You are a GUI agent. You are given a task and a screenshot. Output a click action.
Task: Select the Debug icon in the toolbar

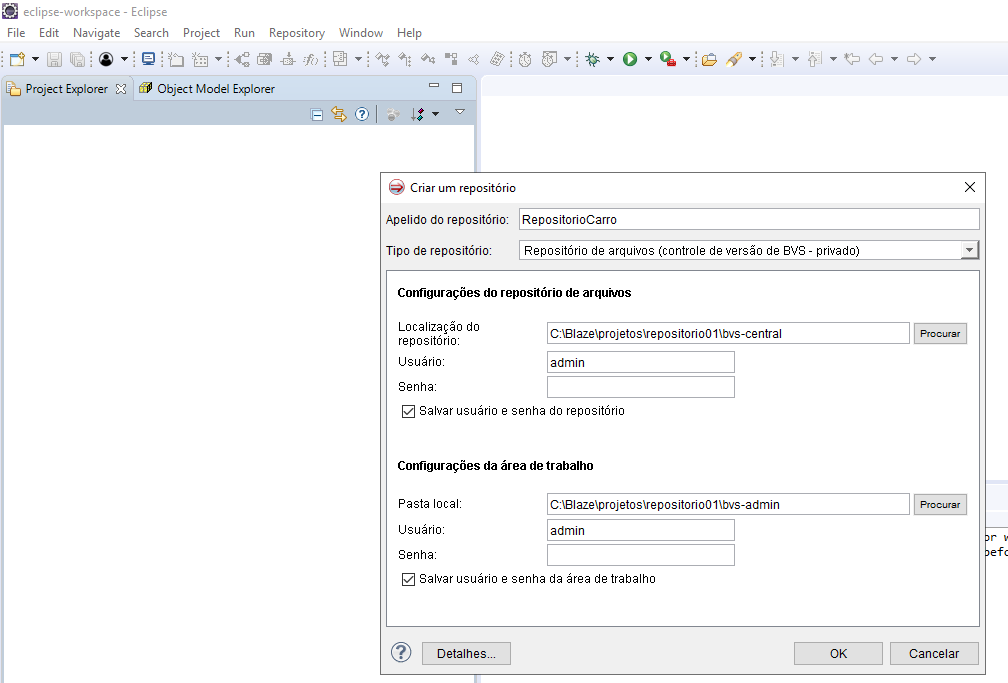[593, 58]
